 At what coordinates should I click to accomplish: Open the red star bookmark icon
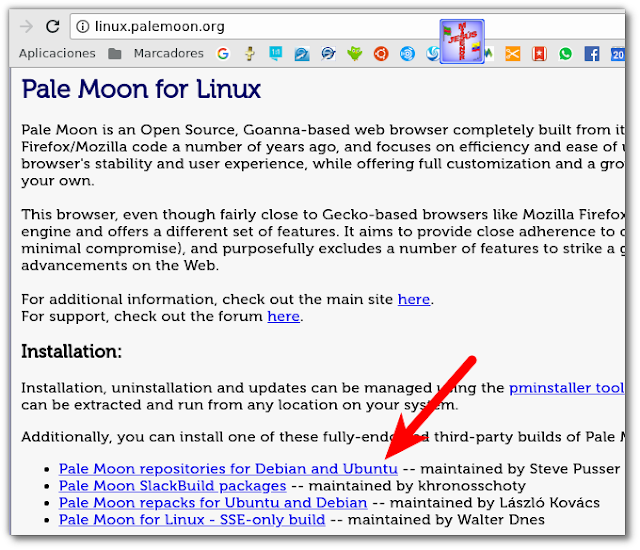(539, 53)
